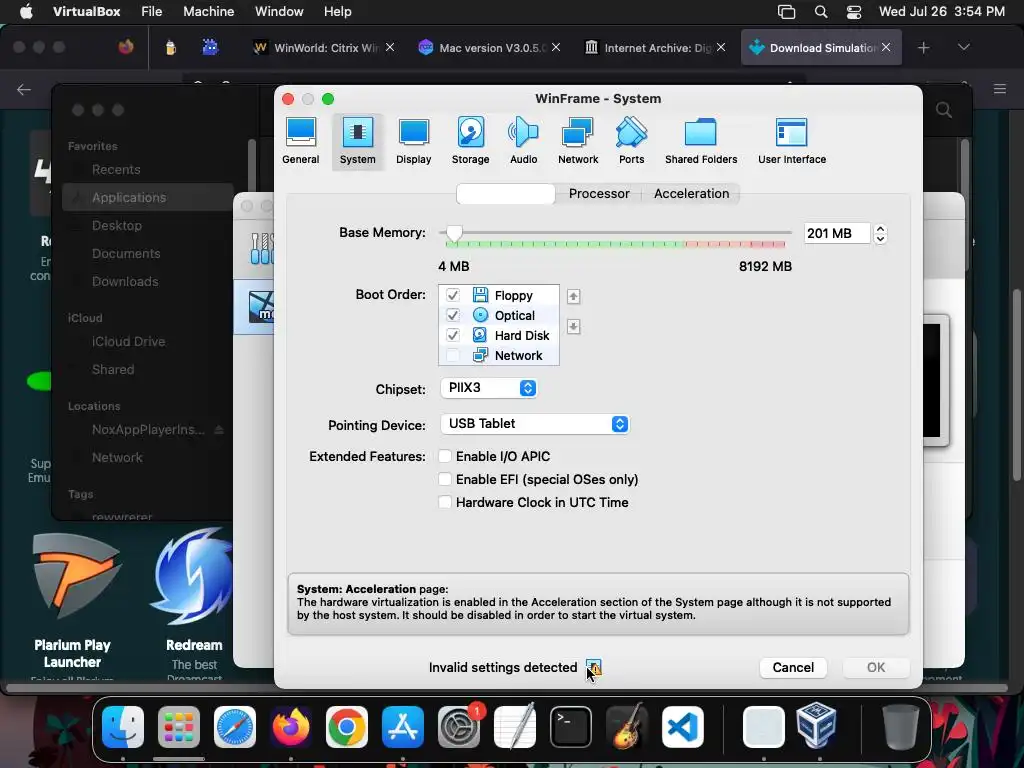
Task: Enable EFI (special OSes only) checkbox
Action: point(445,479)
